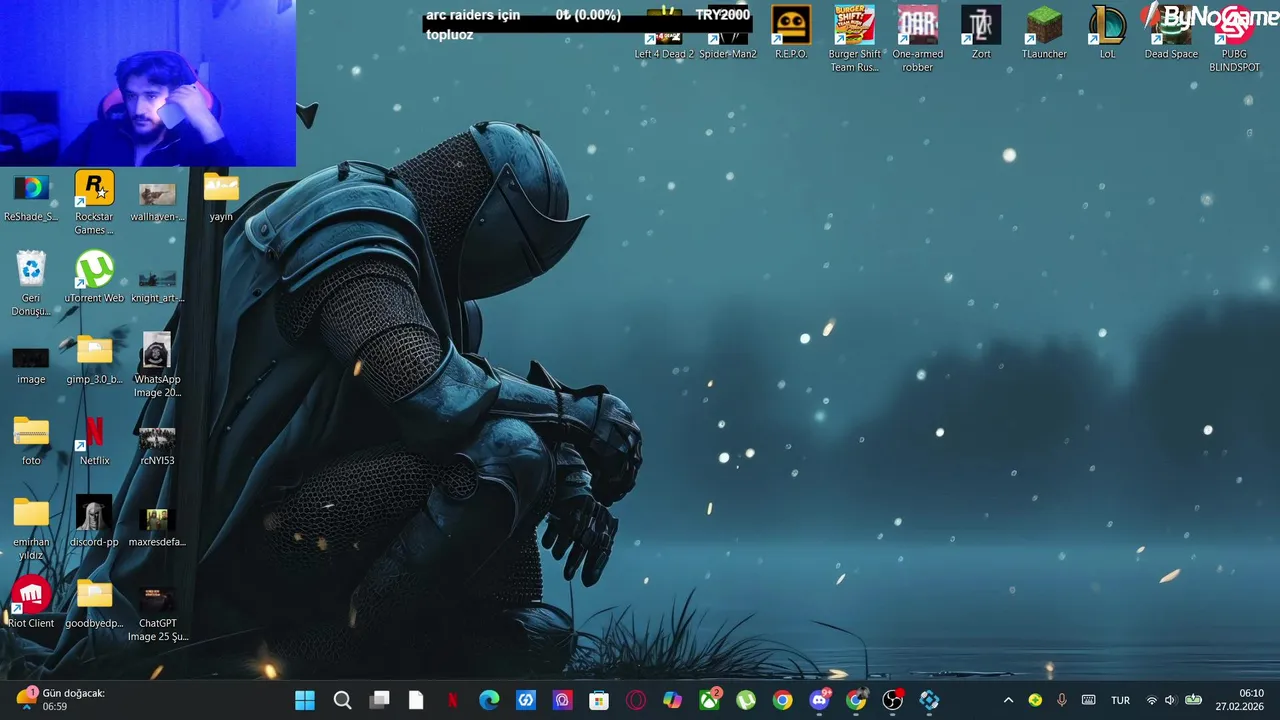Open Task View in taskbar

point(379,700)
